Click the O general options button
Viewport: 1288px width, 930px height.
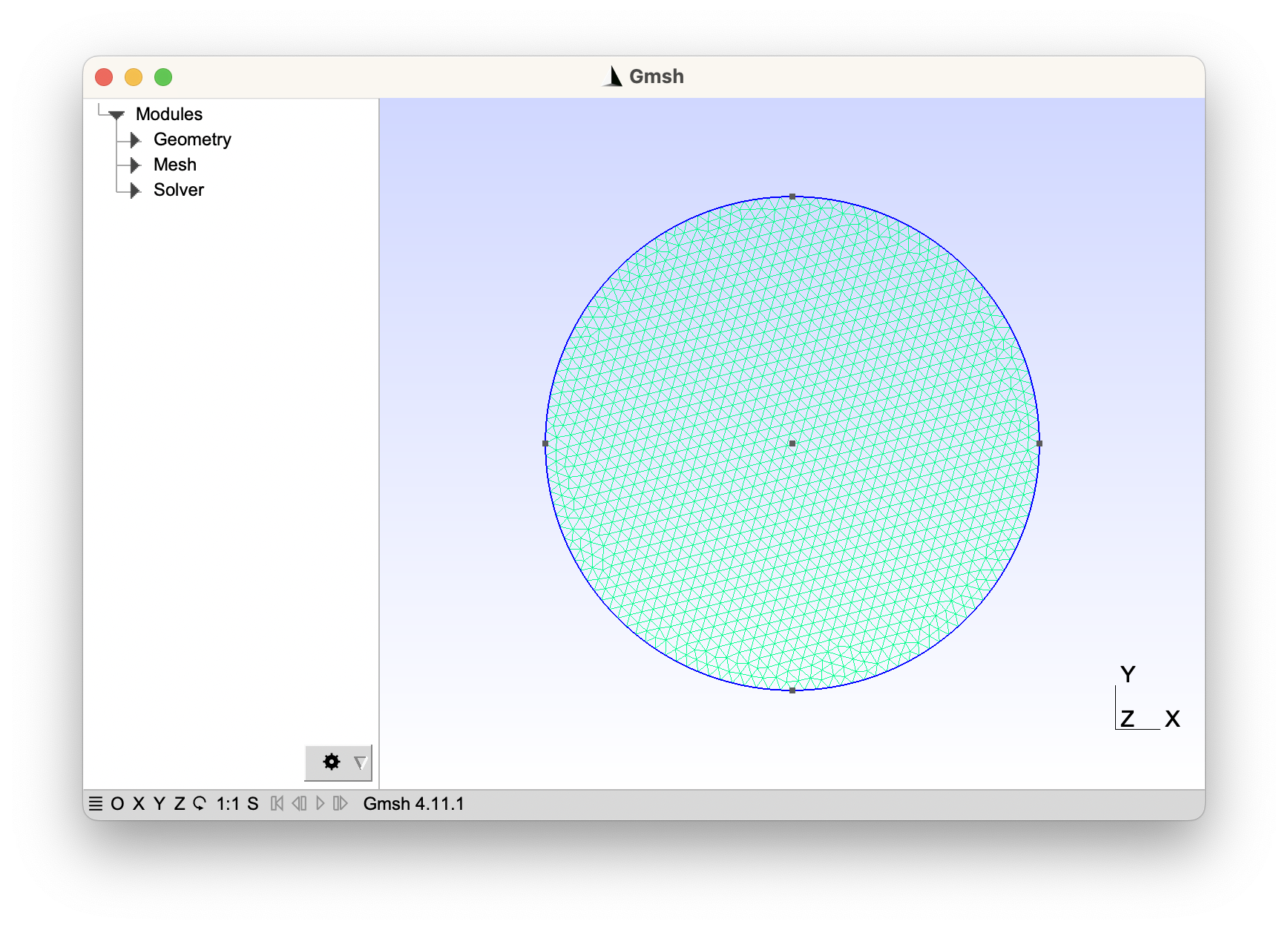(x=117, y=804)
